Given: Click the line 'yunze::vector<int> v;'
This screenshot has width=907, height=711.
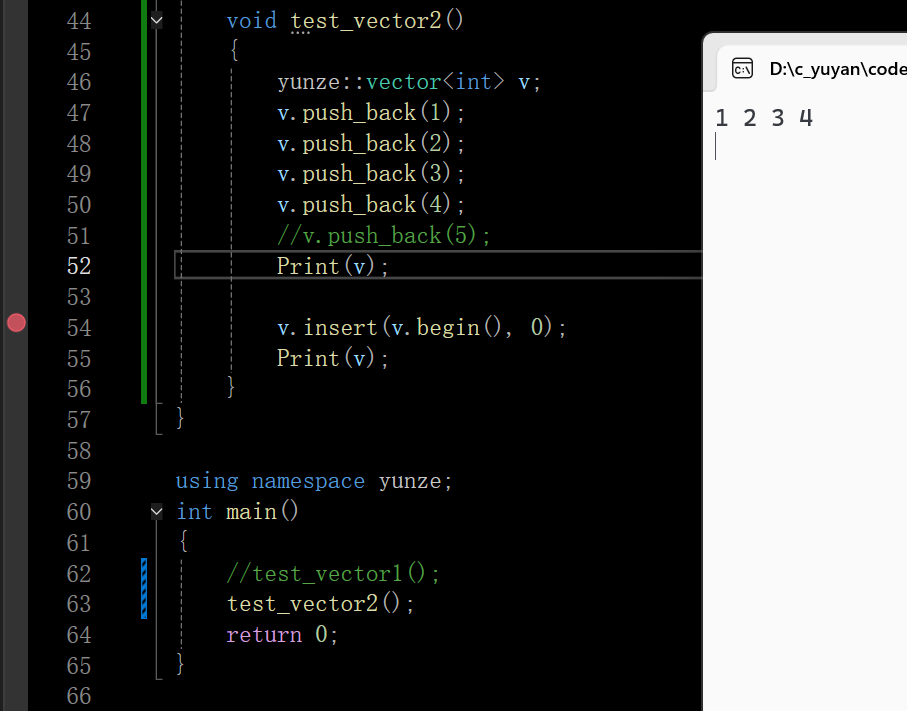Looking at the screenshot, I should click(x=408, y=82).
